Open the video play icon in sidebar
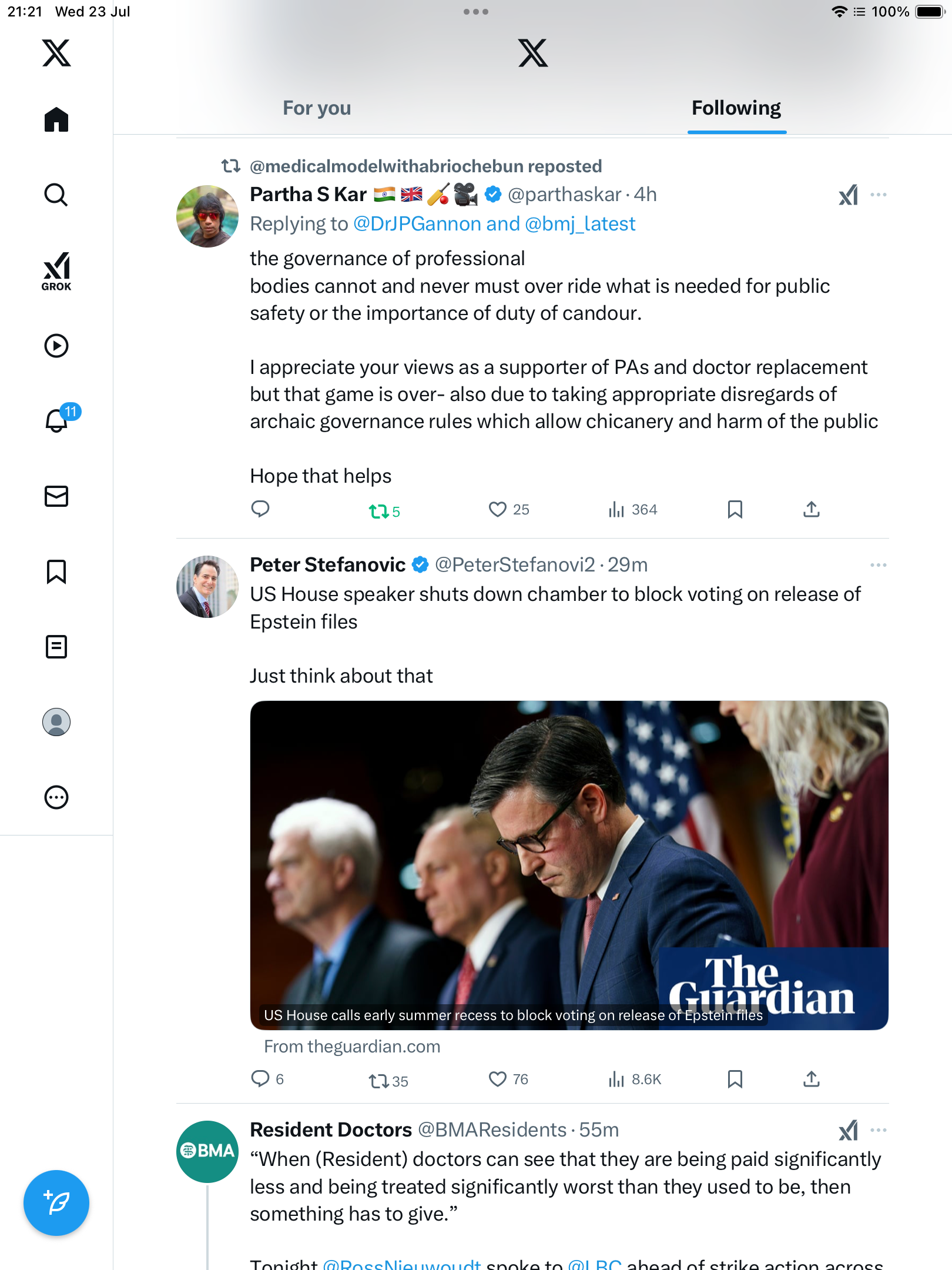This screenshot has width=952, height=1270. tap(56, 346)
